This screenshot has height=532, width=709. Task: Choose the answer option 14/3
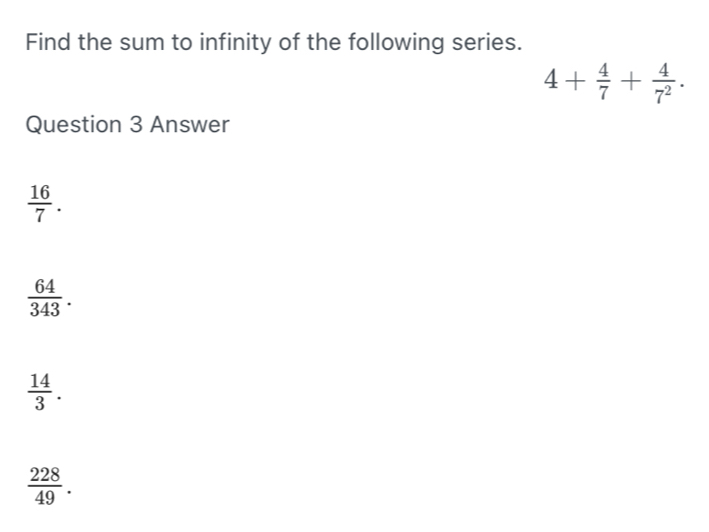pyautogui.click(x=40, y=390)
